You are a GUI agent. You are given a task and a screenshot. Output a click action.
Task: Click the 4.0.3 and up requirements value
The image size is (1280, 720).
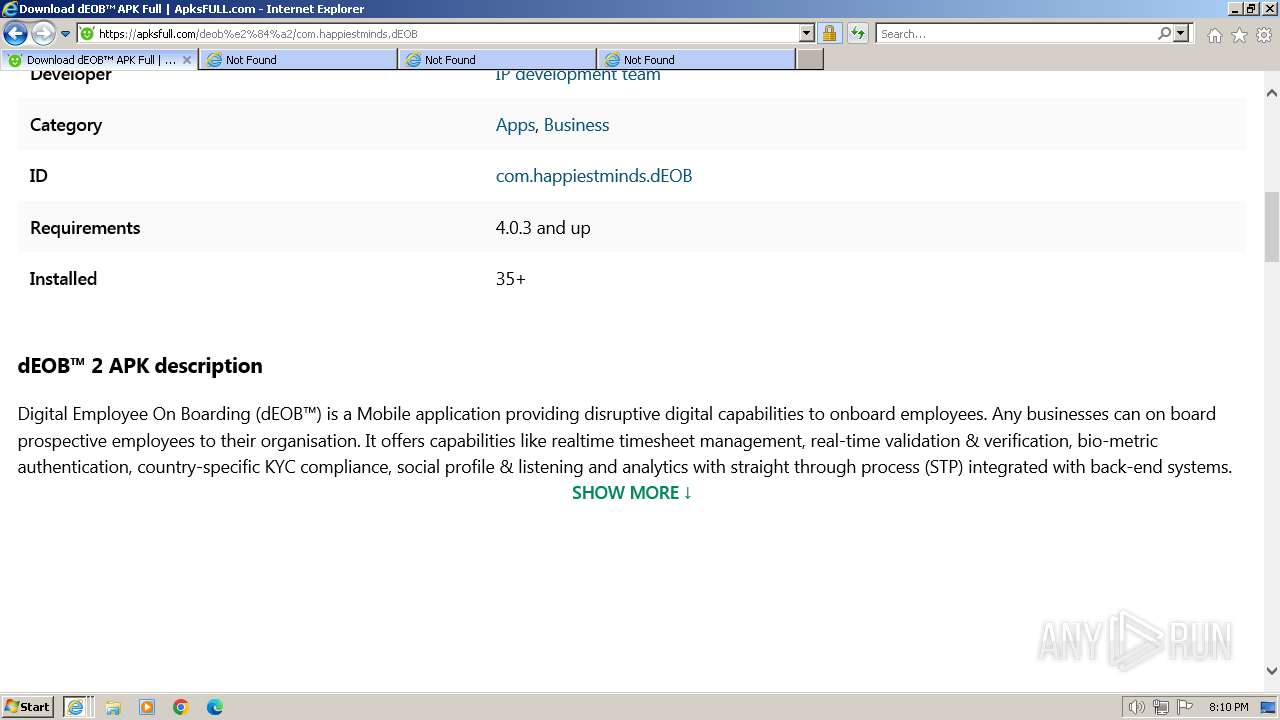click(x=543, y=228)
